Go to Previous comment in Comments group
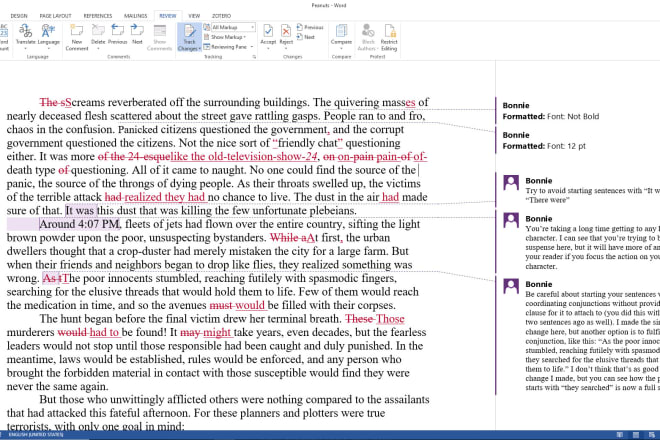660x440 pixels. [x=117, y=34]
